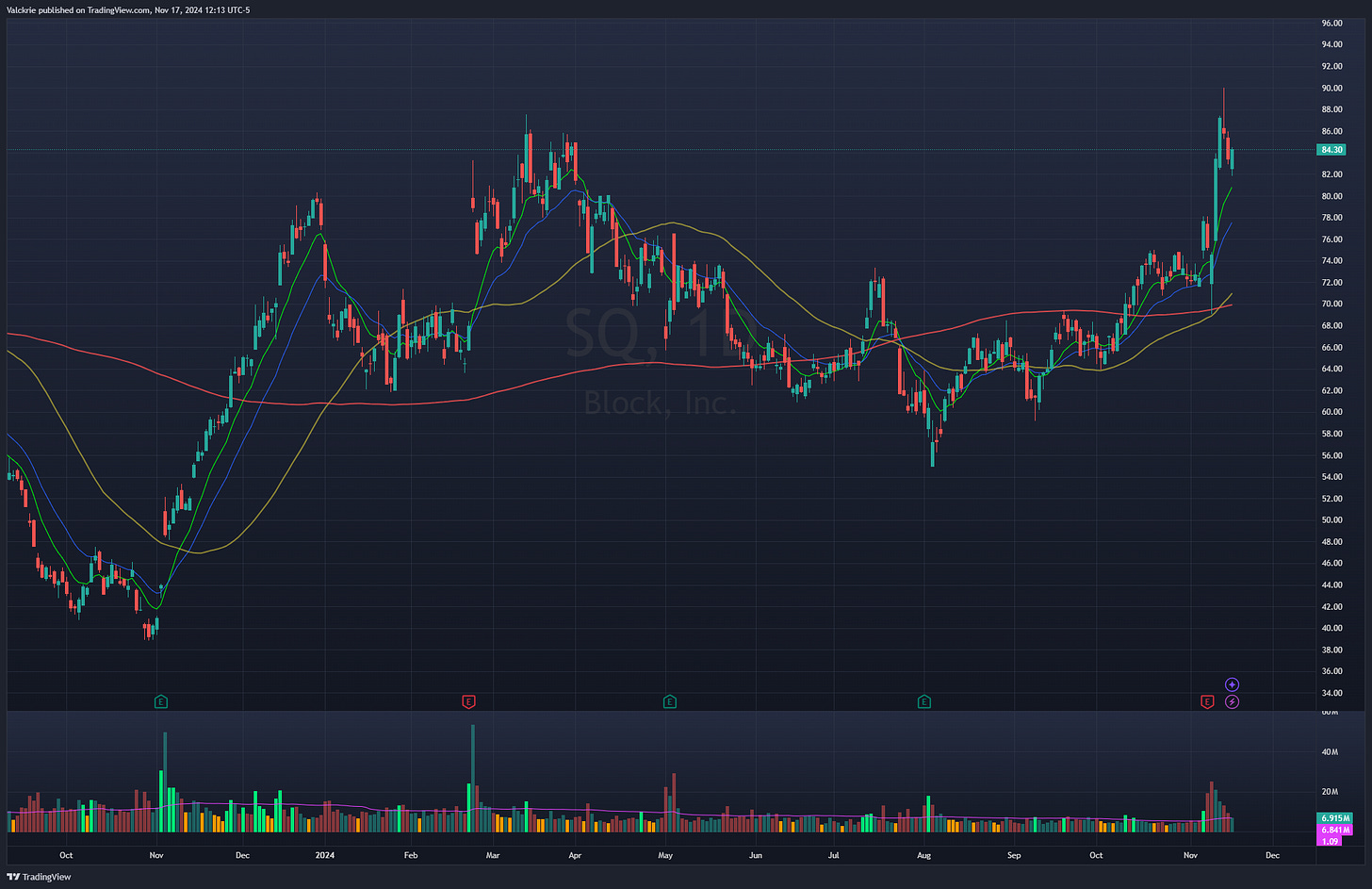This screenshot has width=1372, height=889.
Task: Click the 96.00 price axis label
Action: tap(1331, 23)
